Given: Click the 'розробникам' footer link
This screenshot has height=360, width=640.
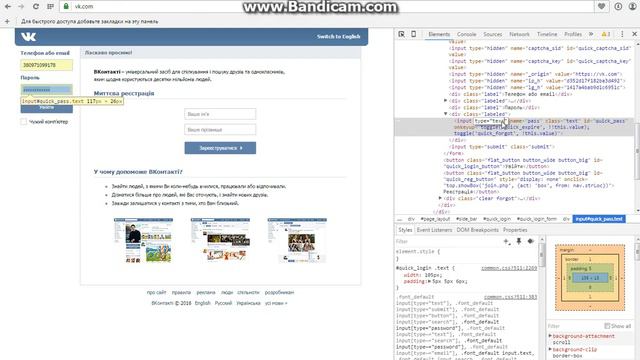Looking at the screenshot, I should coord(280,293).
